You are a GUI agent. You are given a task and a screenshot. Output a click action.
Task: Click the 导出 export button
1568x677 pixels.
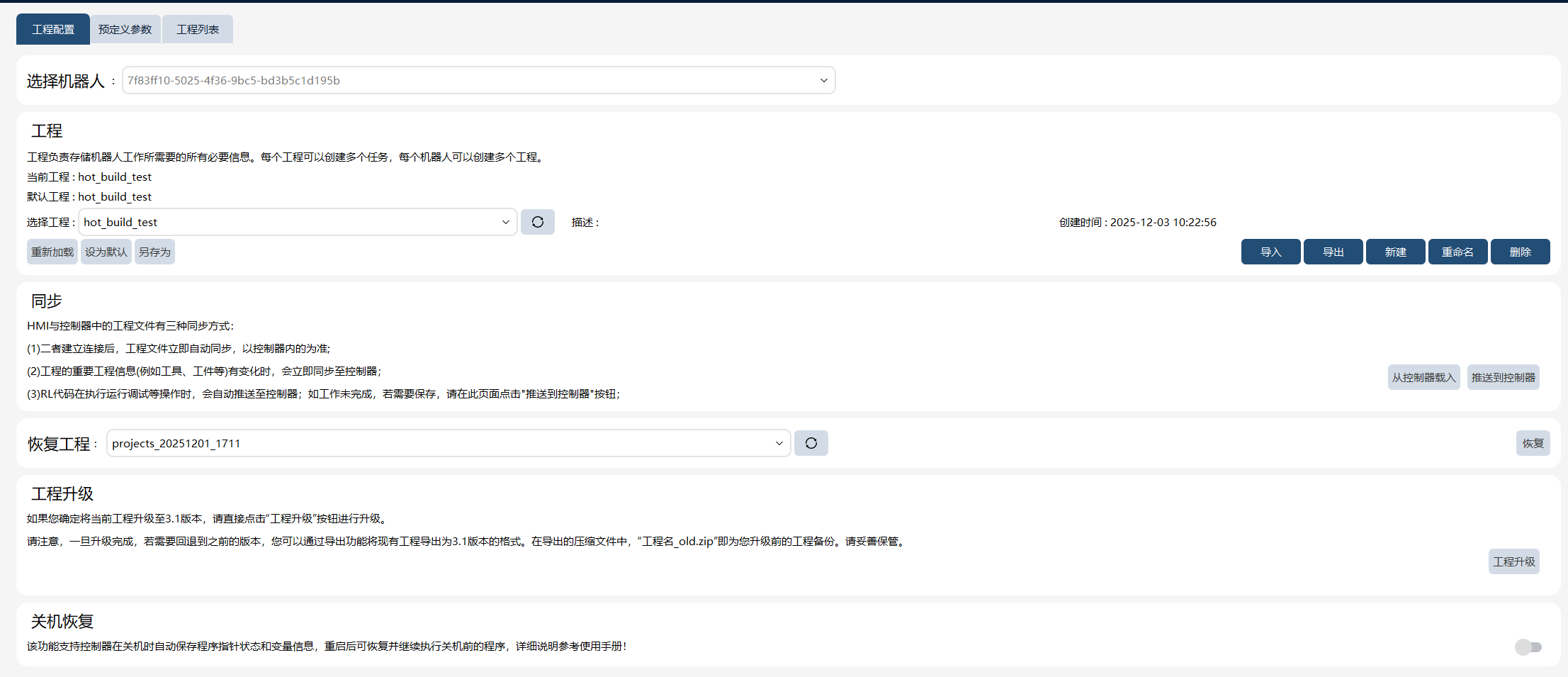(1333, 252)
